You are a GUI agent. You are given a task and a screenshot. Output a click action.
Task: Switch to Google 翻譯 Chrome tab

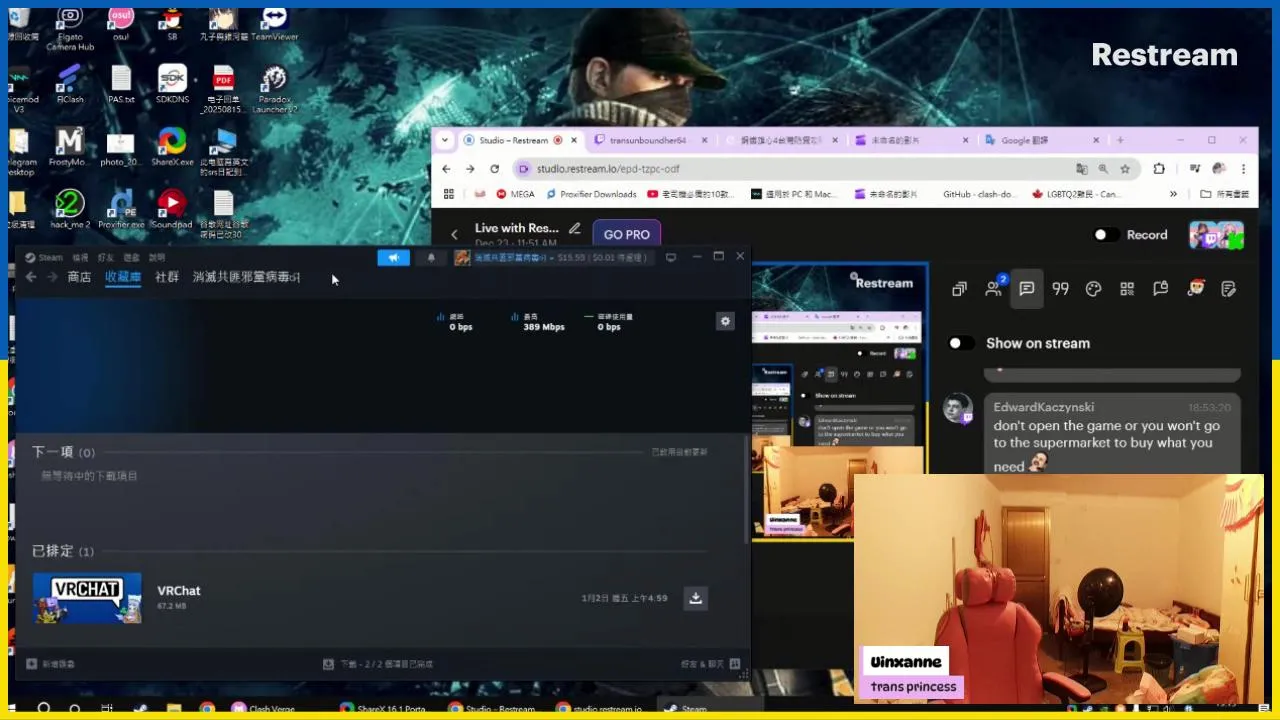[1040, 140]
